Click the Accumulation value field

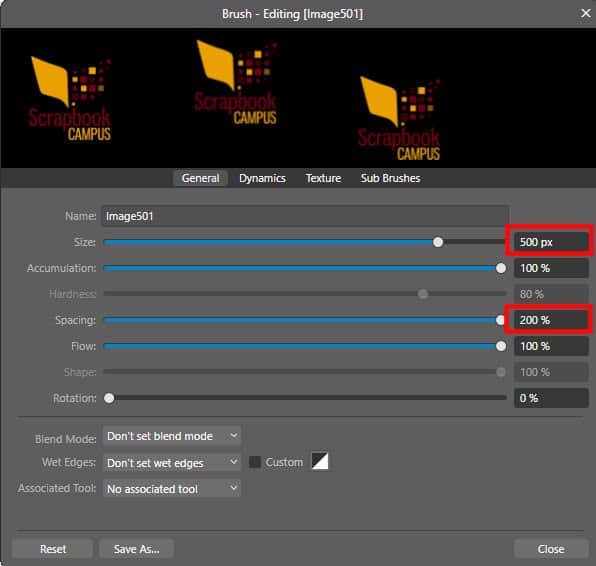coord(551,268)
